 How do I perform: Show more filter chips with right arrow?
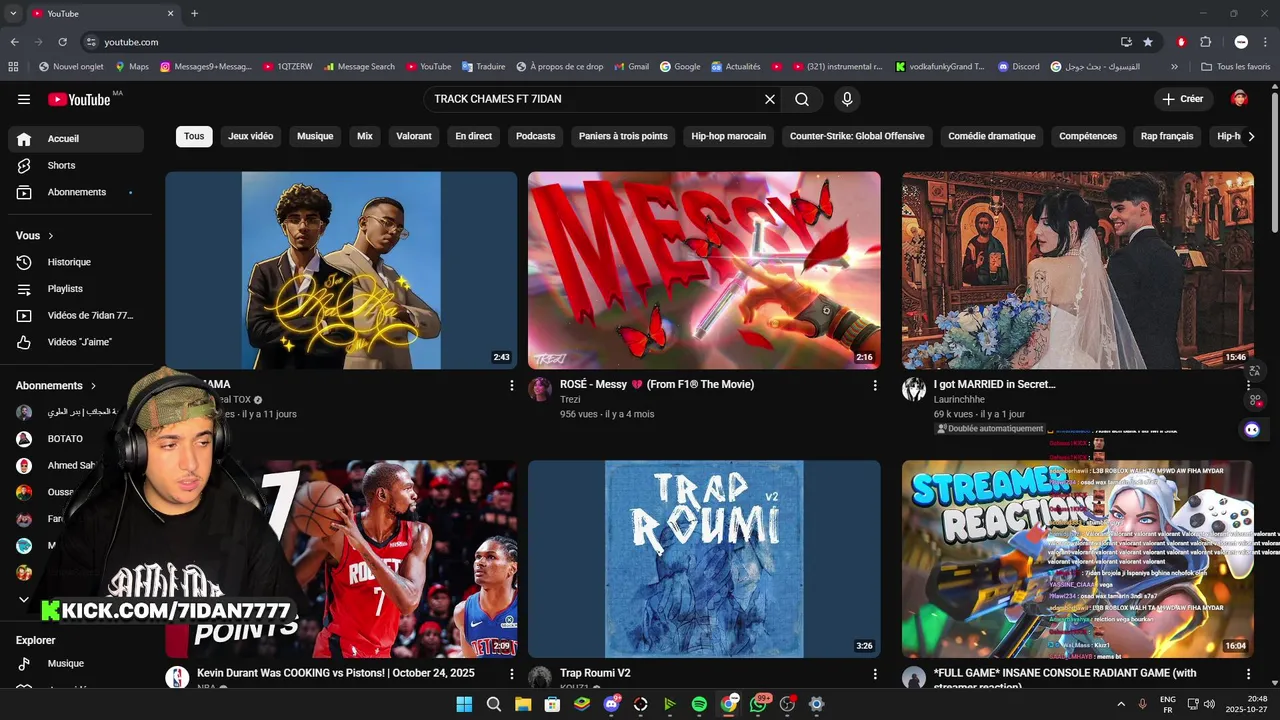(x=1251, y=136)
